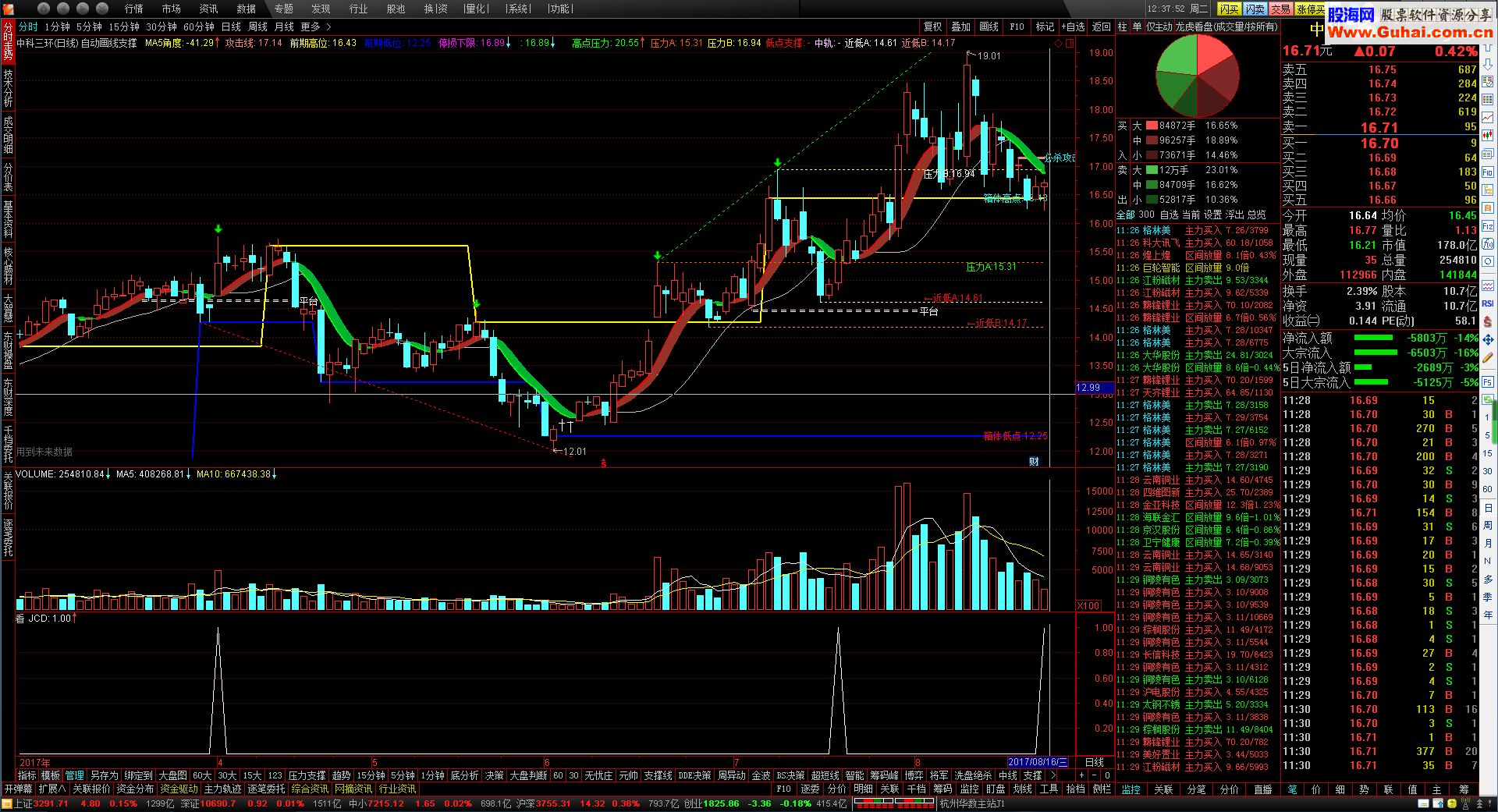Toggle 盯盘 watch mode button
The image size is (1498, 812).
(996, 789)
